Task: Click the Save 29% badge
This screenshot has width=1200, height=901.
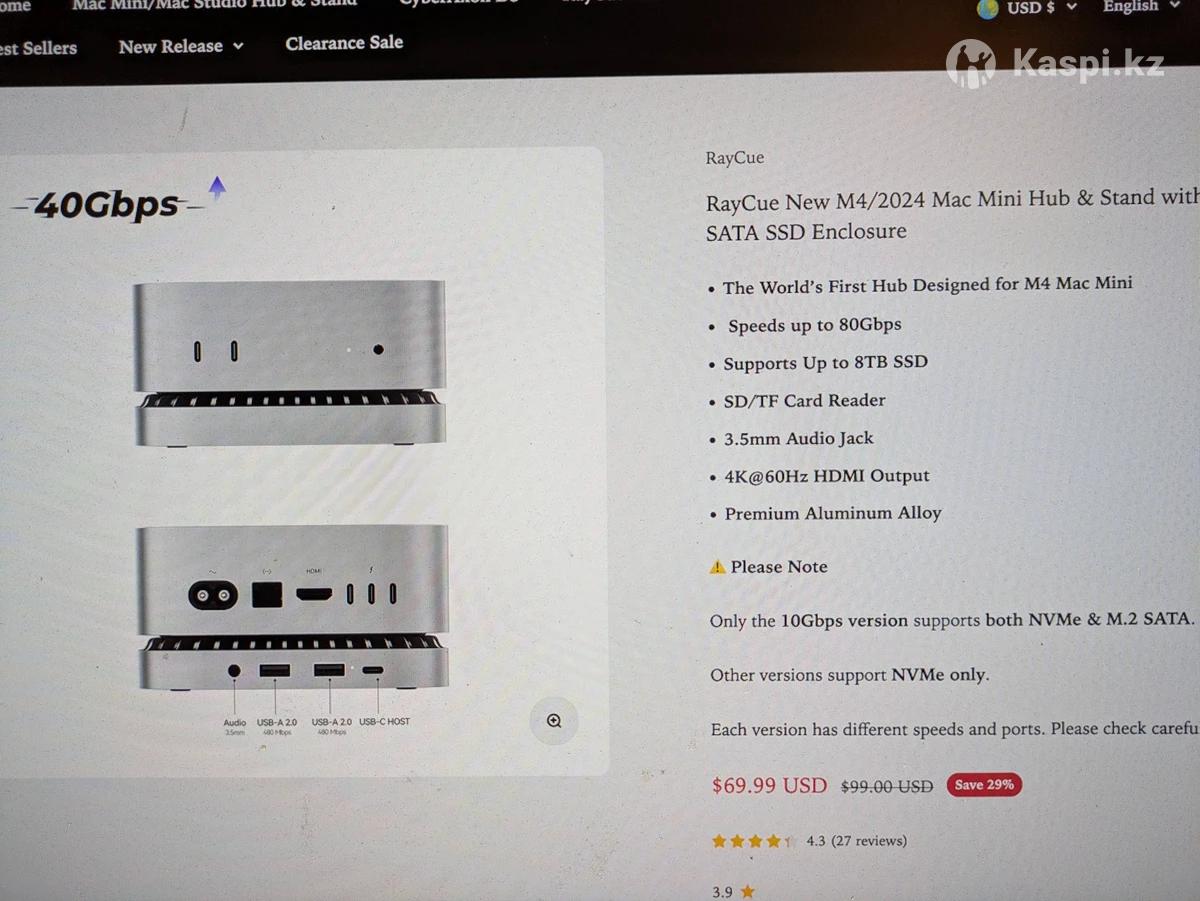Action: pos(984,785)
